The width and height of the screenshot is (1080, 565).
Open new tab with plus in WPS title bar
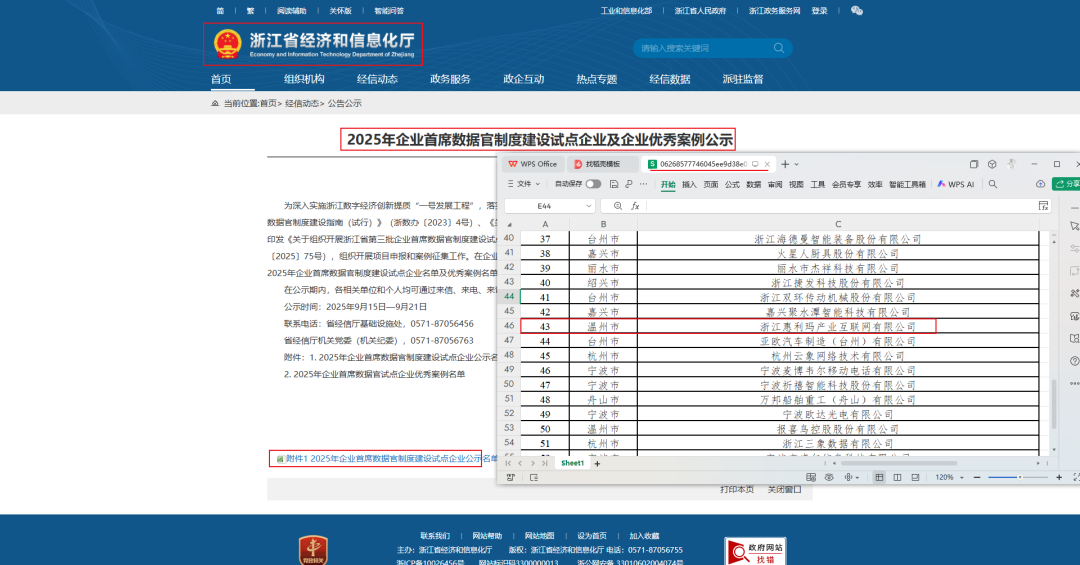[785, 164]
